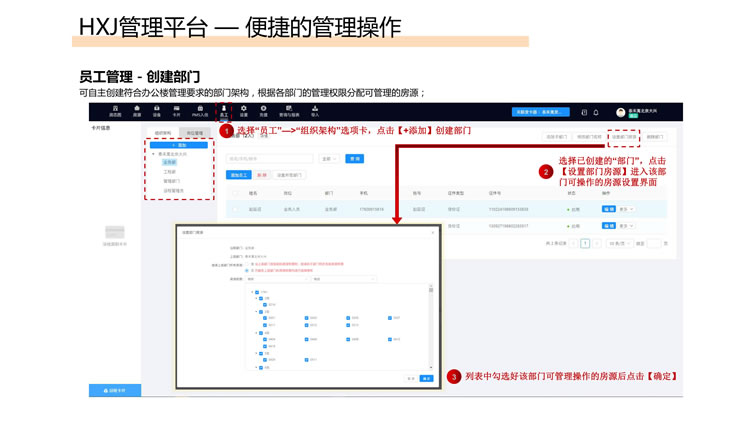Toggle the 3层 floor checkbox
The height and width of the screenshot is (422, 750).
(x=261, y=311)
